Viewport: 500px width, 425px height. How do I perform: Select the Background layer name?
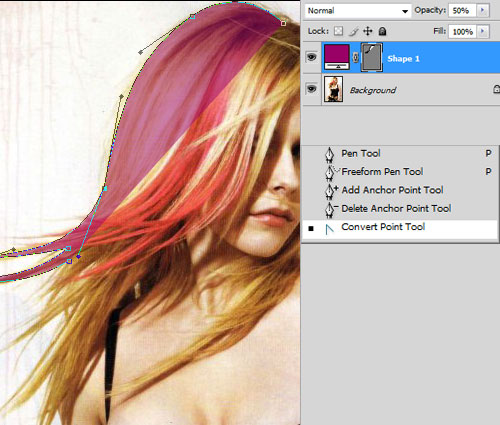tap(373, 90)
